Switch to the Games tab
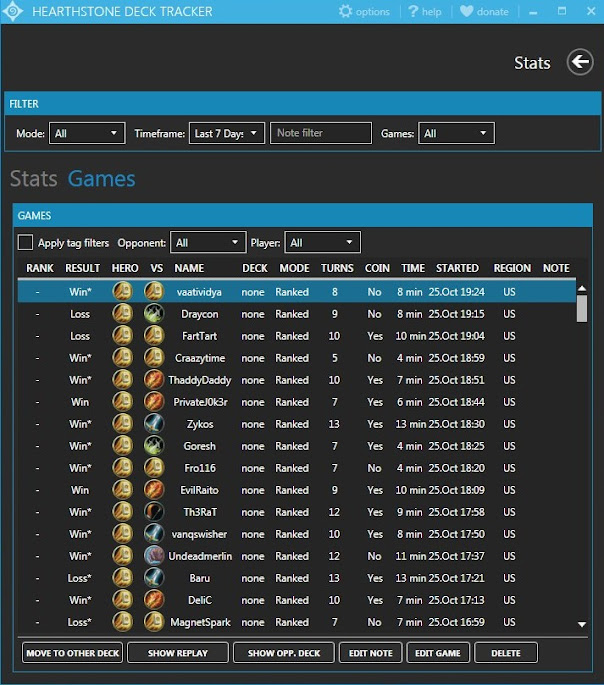 pos(101,179)
